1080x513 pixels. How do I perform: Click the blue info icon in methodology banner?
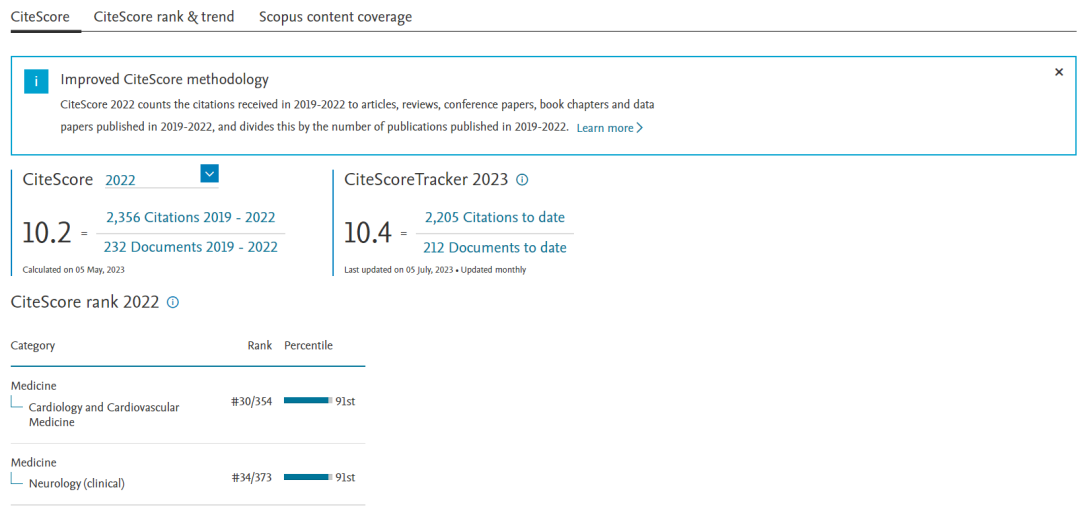pos(36,81)
